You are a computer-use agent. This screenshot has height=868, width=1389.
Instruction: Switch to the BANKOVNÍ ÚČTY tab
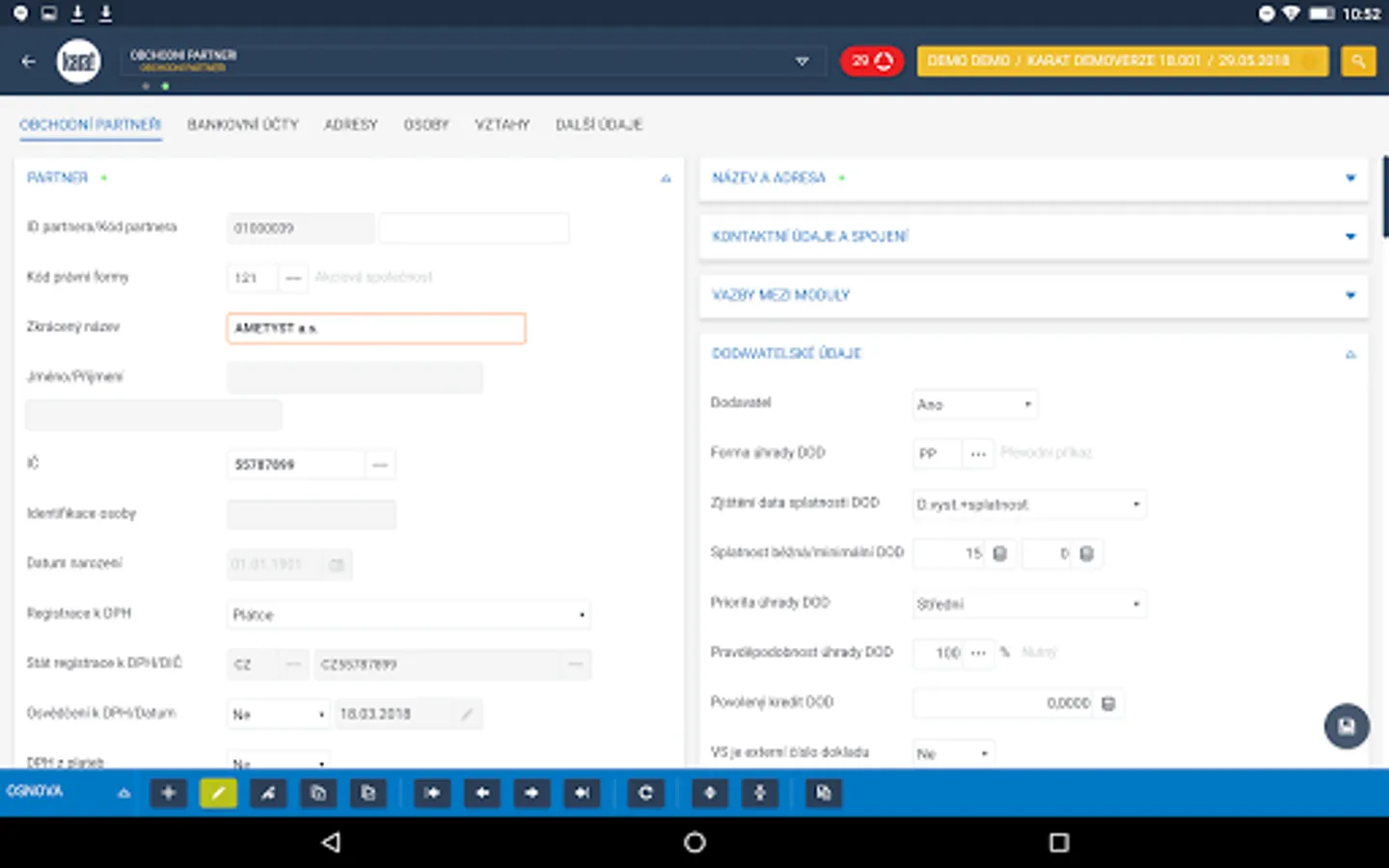click(243, 124)
